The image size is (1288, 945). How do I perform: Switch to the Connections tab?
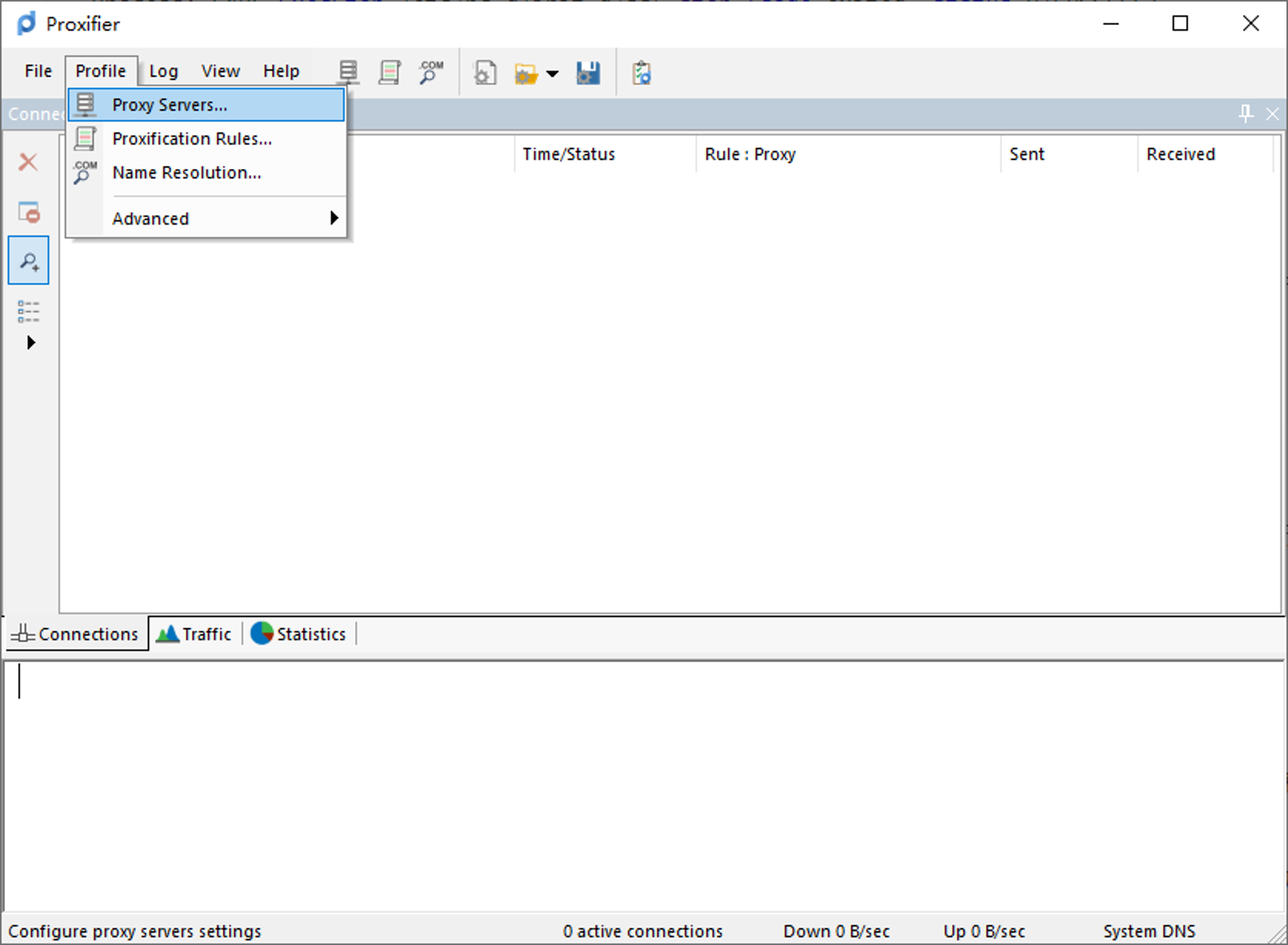[x=76, y=634]
